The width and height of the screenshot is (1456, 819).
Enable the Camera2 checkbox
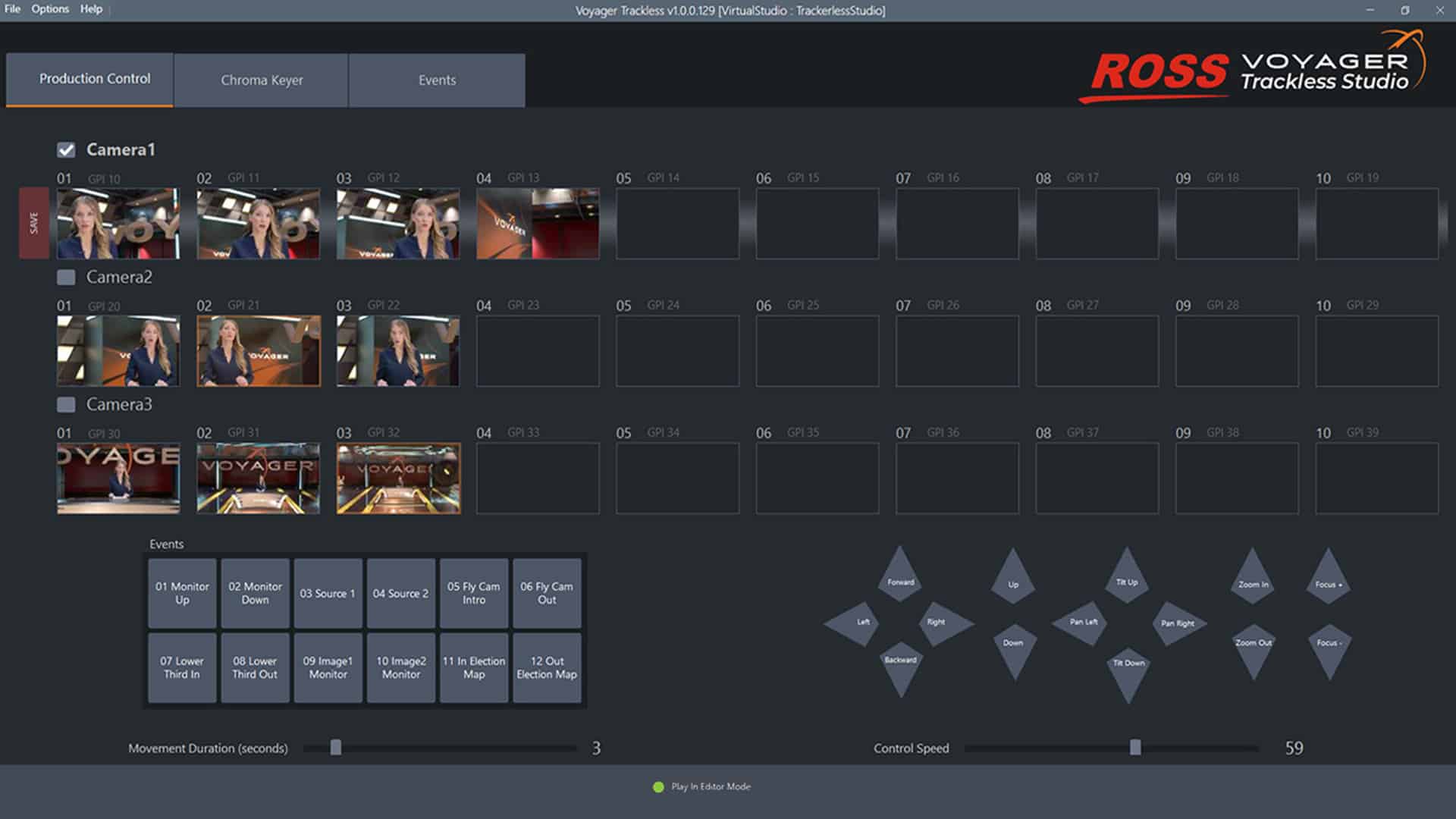[x=66, y=278]
